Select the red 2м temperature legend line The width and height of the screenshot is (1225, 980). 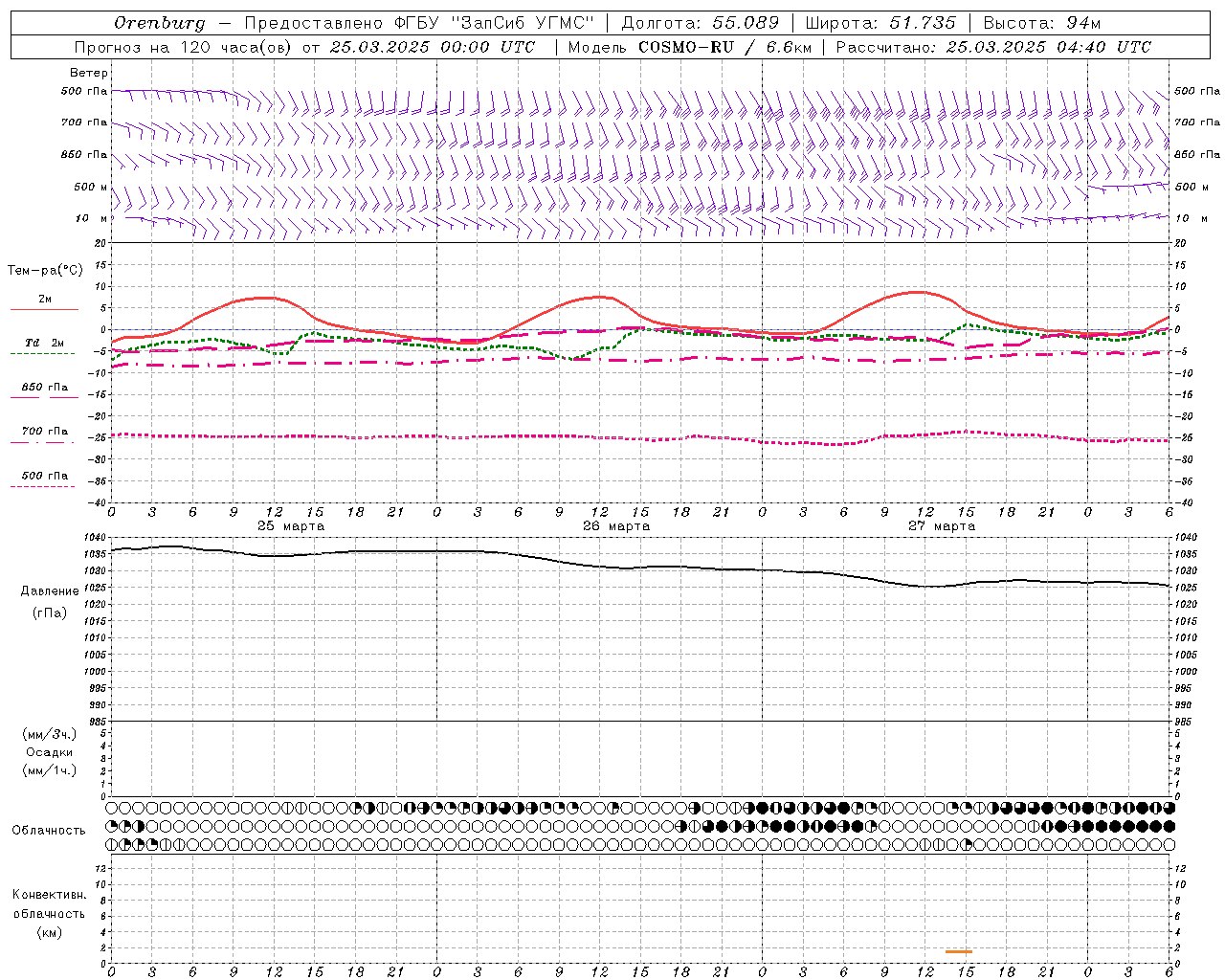44,309
